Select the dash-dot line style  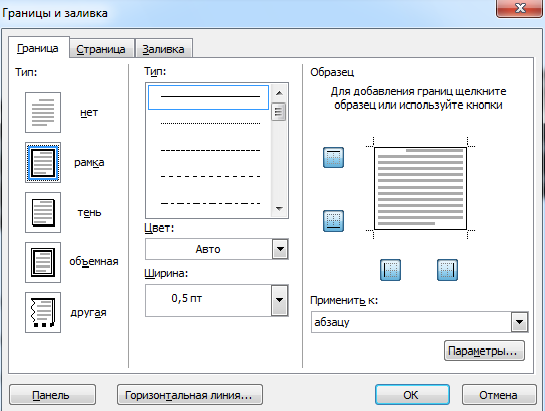click(210, 203)
